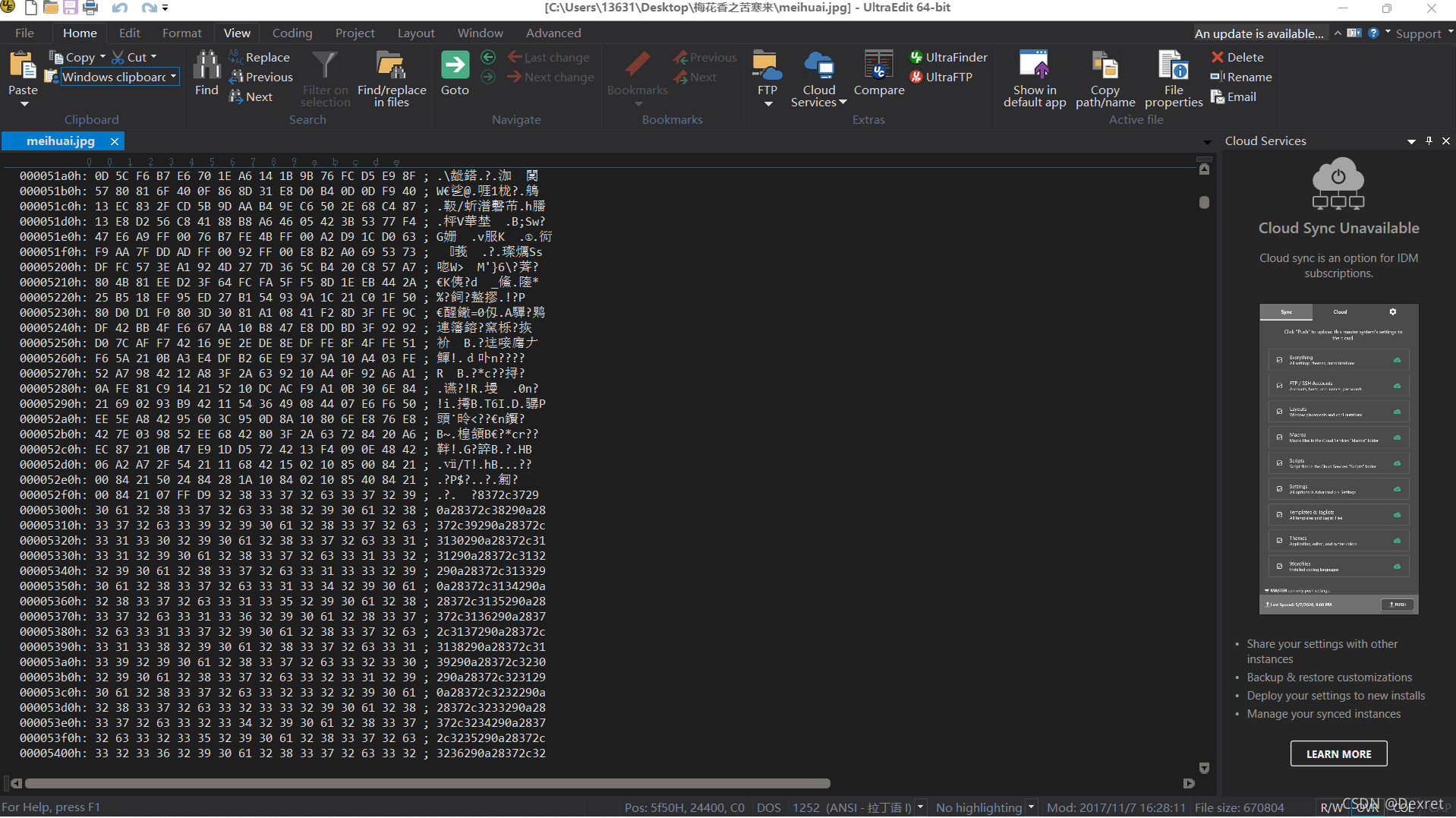The image size is (1456, 818).
Task: Open the quick access toolbar customize dropdown
Action: [165, 8]
